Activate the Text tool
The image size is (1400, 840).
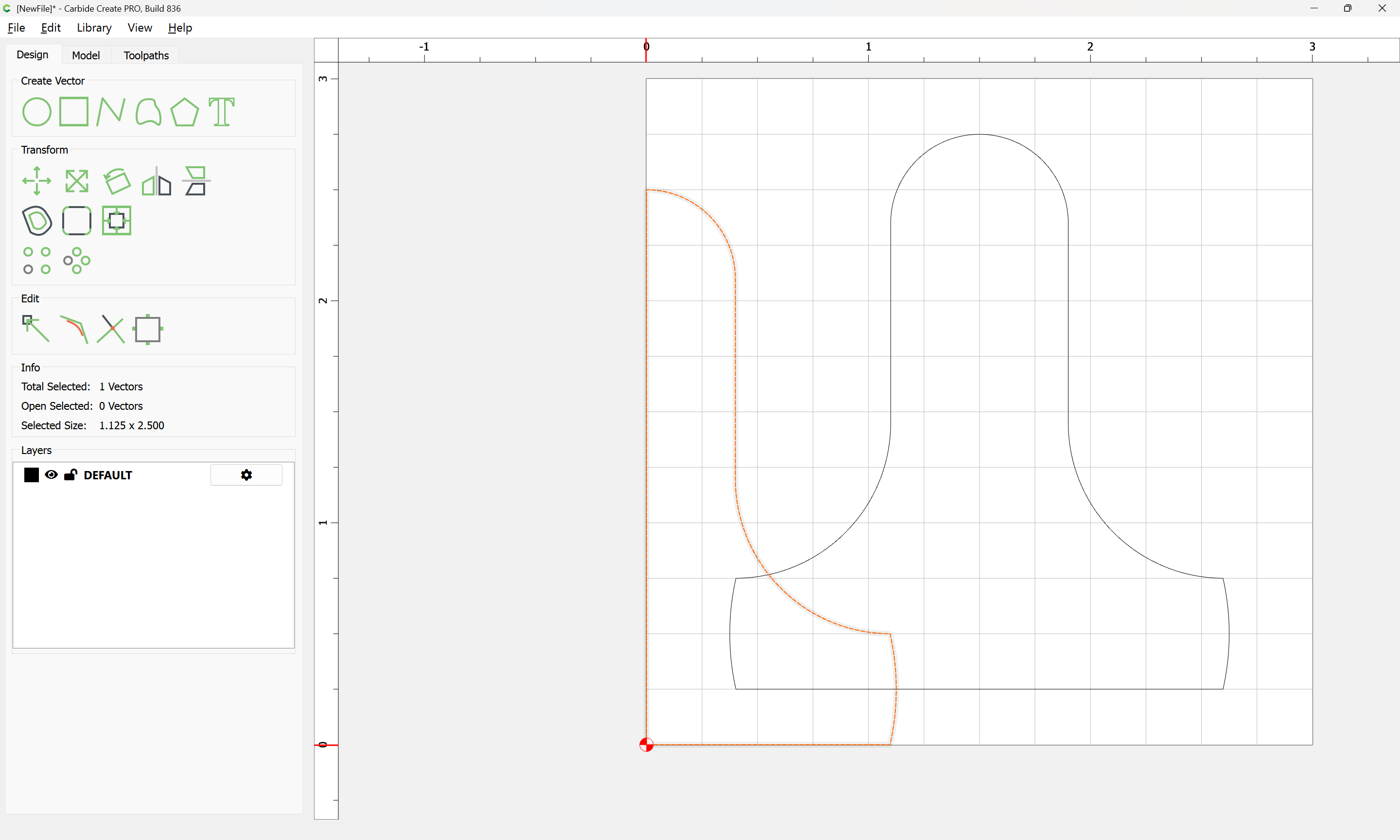[x=221, y=111]
